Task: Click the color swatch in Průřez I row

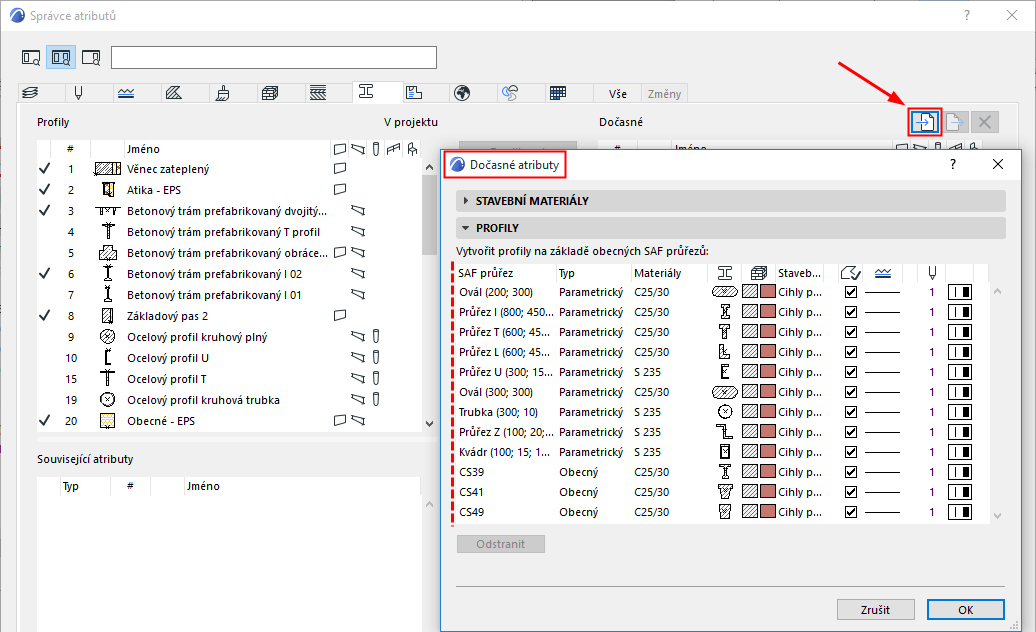Action: click(768, 312)
